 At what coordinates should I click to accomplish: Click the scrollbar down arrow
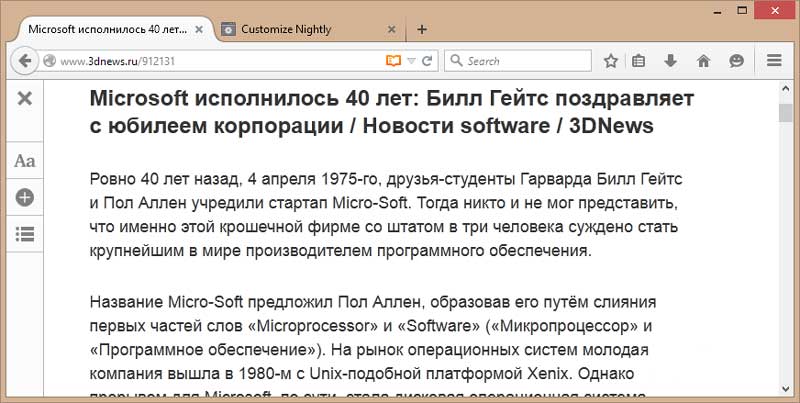pos(786,390)
